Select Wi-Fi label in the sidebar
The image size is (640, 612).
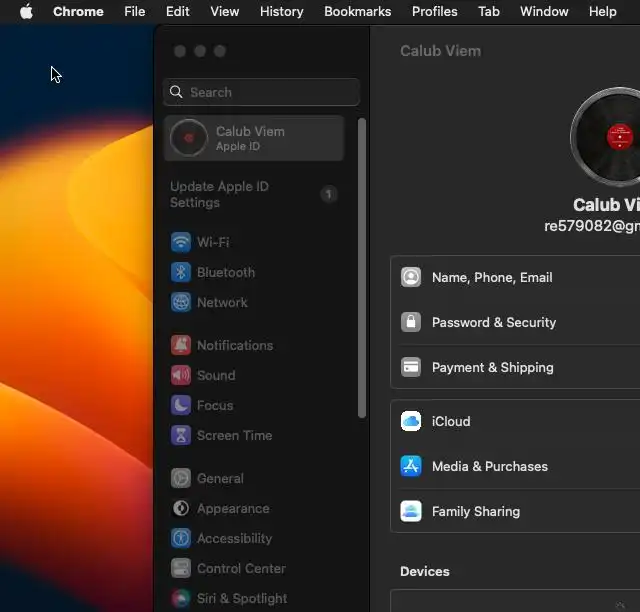pyautogui.click(x=213, y=242)
